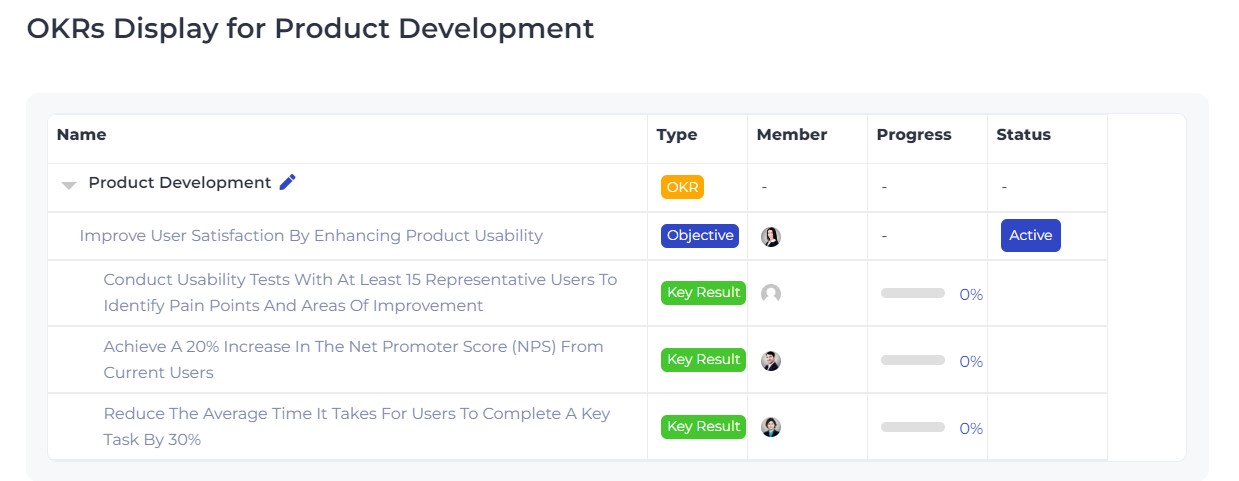Click the Name column header
1239x481 pixels.
pyautogui.click(x=81, y=135)
